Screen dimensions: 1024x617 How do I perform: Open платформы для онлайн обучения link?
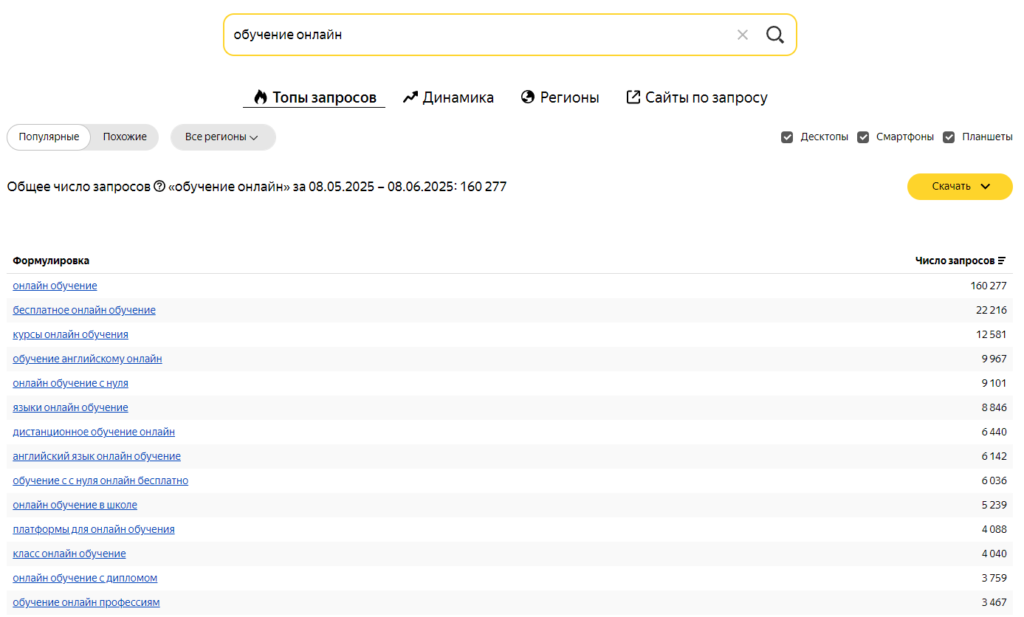(x=93, y=529)
